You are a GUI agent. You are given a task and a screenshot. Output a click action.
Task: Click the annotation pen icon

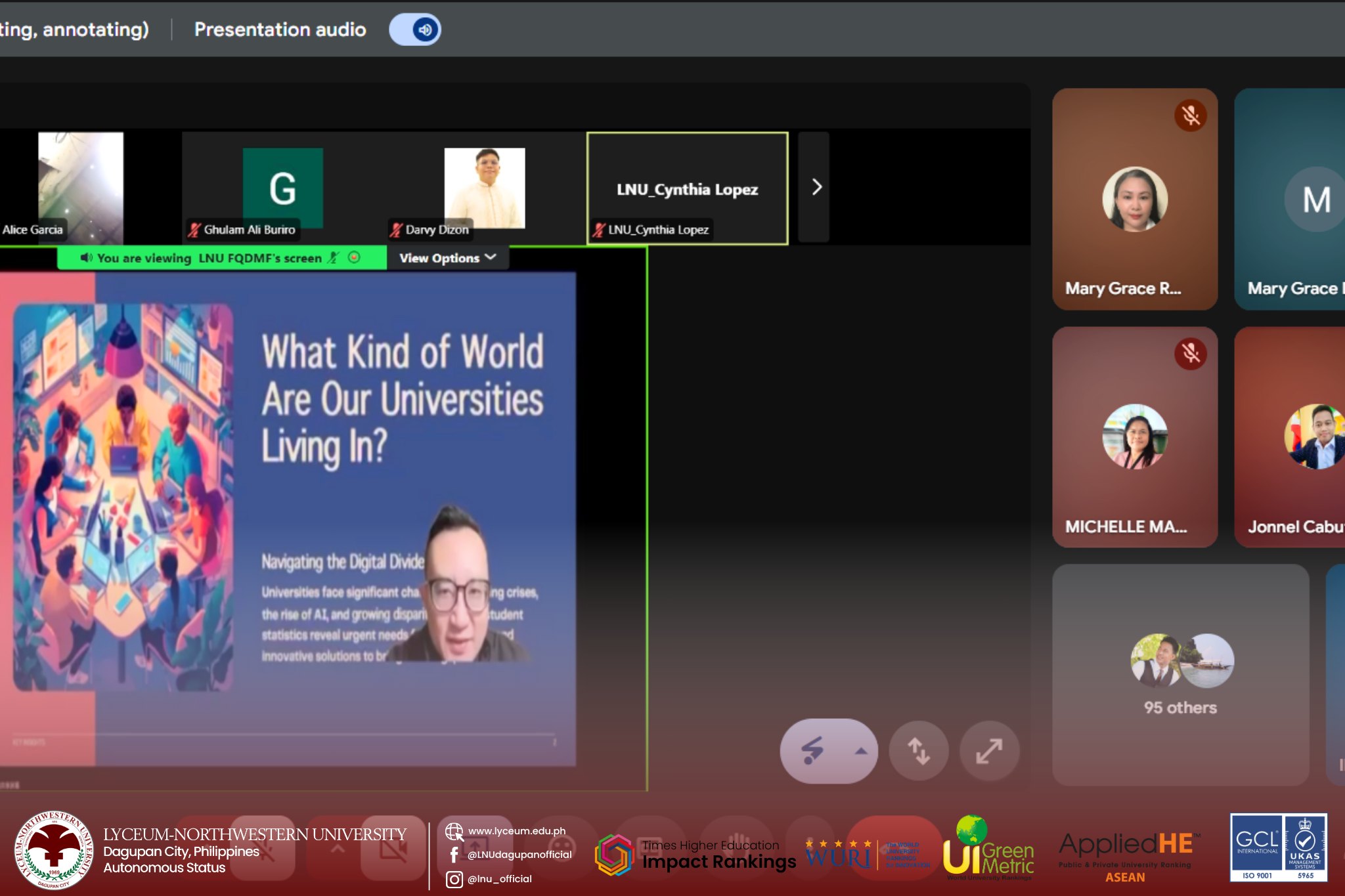pyautogui.click(x=813, y=750)
